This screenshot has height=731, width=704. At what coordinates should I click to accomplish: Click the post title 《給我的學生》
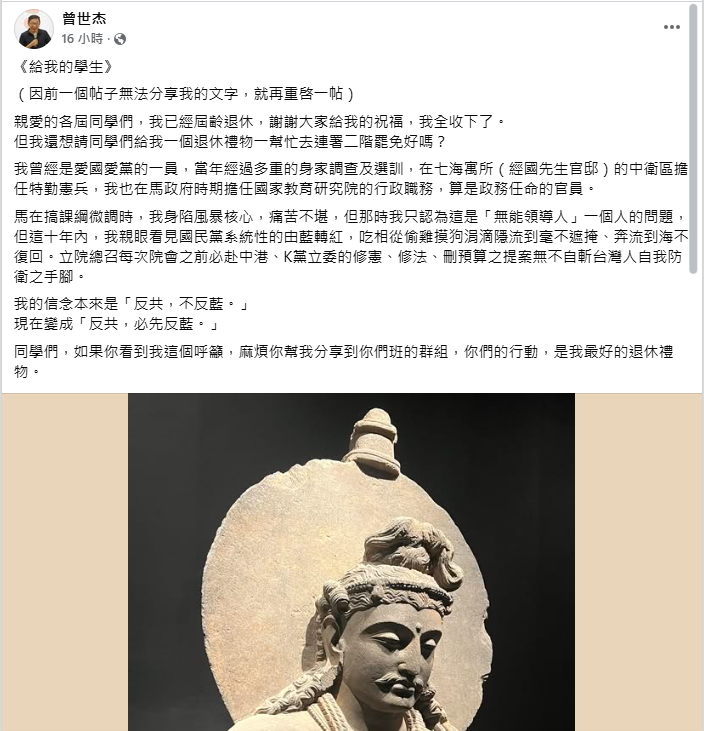[x=64, y=67]
